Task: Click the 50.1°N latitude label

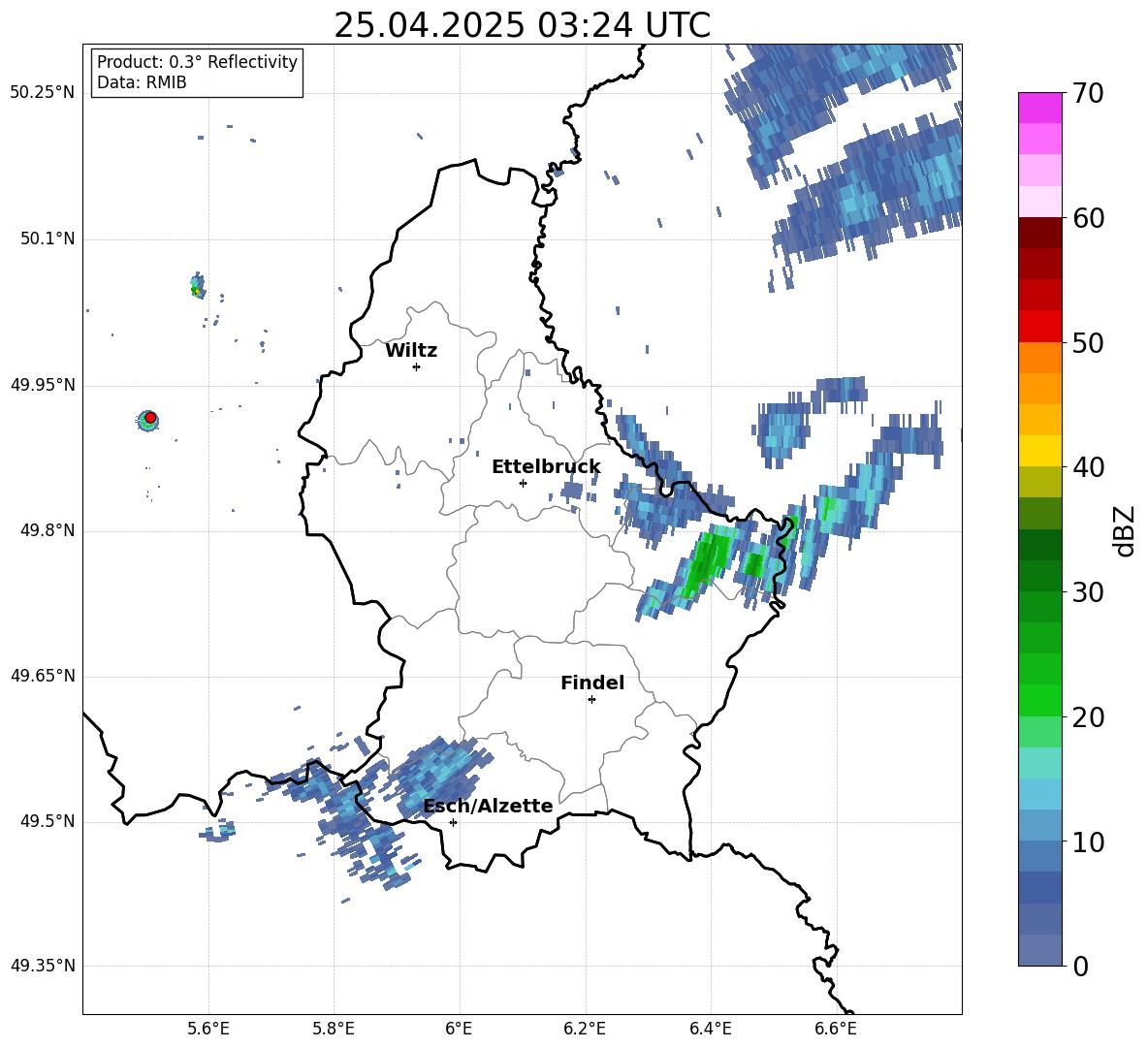Action: click(x=48, y=239)
